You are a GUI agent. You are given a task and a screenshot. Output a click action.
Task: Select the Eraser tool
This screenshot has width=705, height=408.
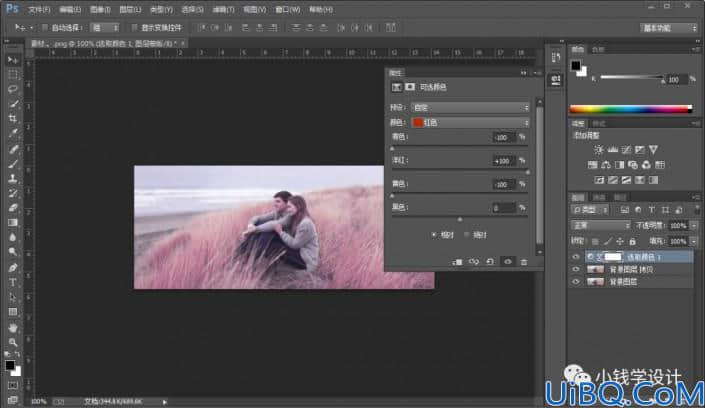click(x=13, y=208)
